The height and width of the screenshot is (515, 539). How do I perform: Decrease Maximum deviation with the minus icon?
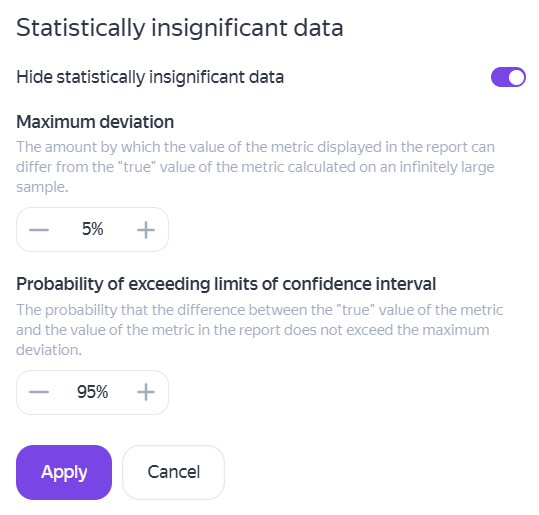(39, 230)
